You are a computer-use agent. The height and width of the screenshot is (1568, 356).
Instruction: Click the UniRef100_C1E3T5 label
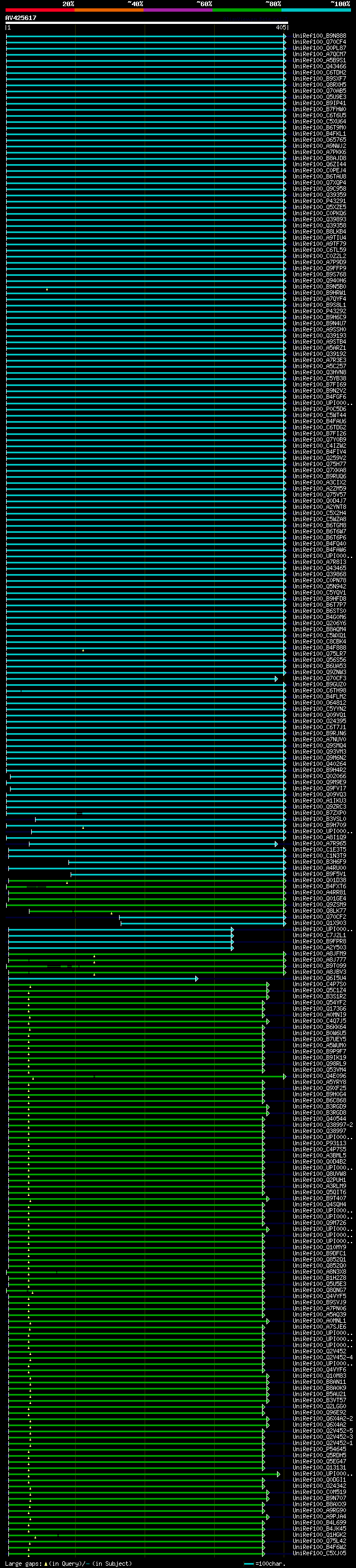pos(319,850)
